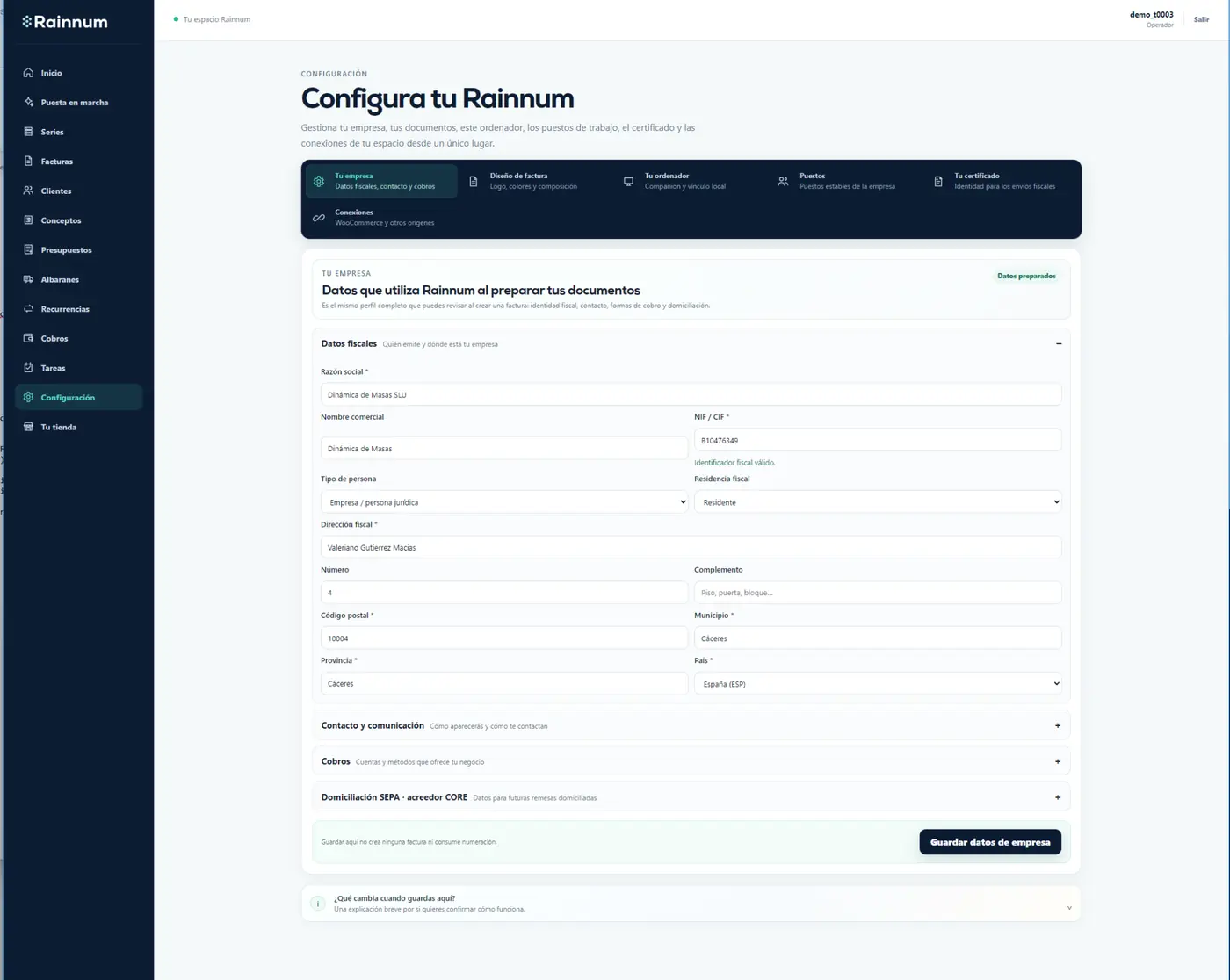1230x980 pixels.
Task: Open the Tipo de persona dropdown
Action: pyautogui.click(x=504, y=502)
